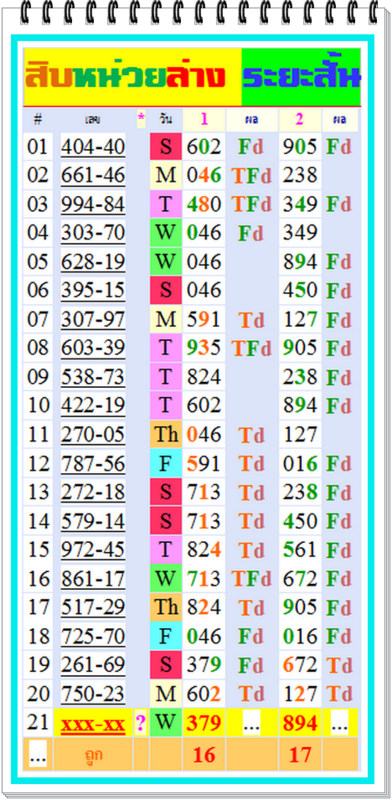Click the cyan F day cell in row 12
The image size is (392, 800).
click(166, 463)
